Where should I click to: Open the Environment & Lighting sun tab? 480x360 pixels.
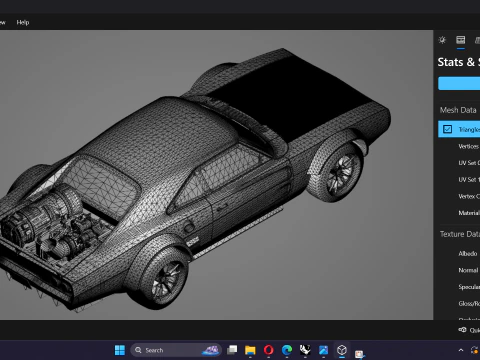click(442, 40)
